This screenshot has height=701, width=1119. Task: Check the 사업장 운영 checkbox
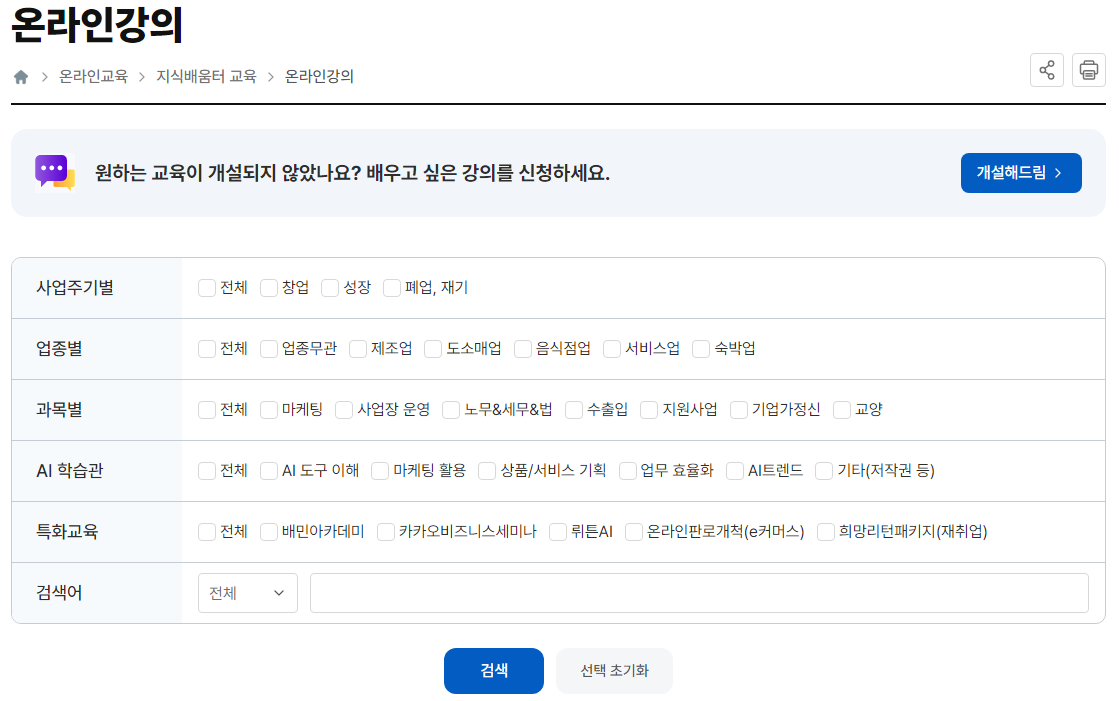(x=344, y=410)
